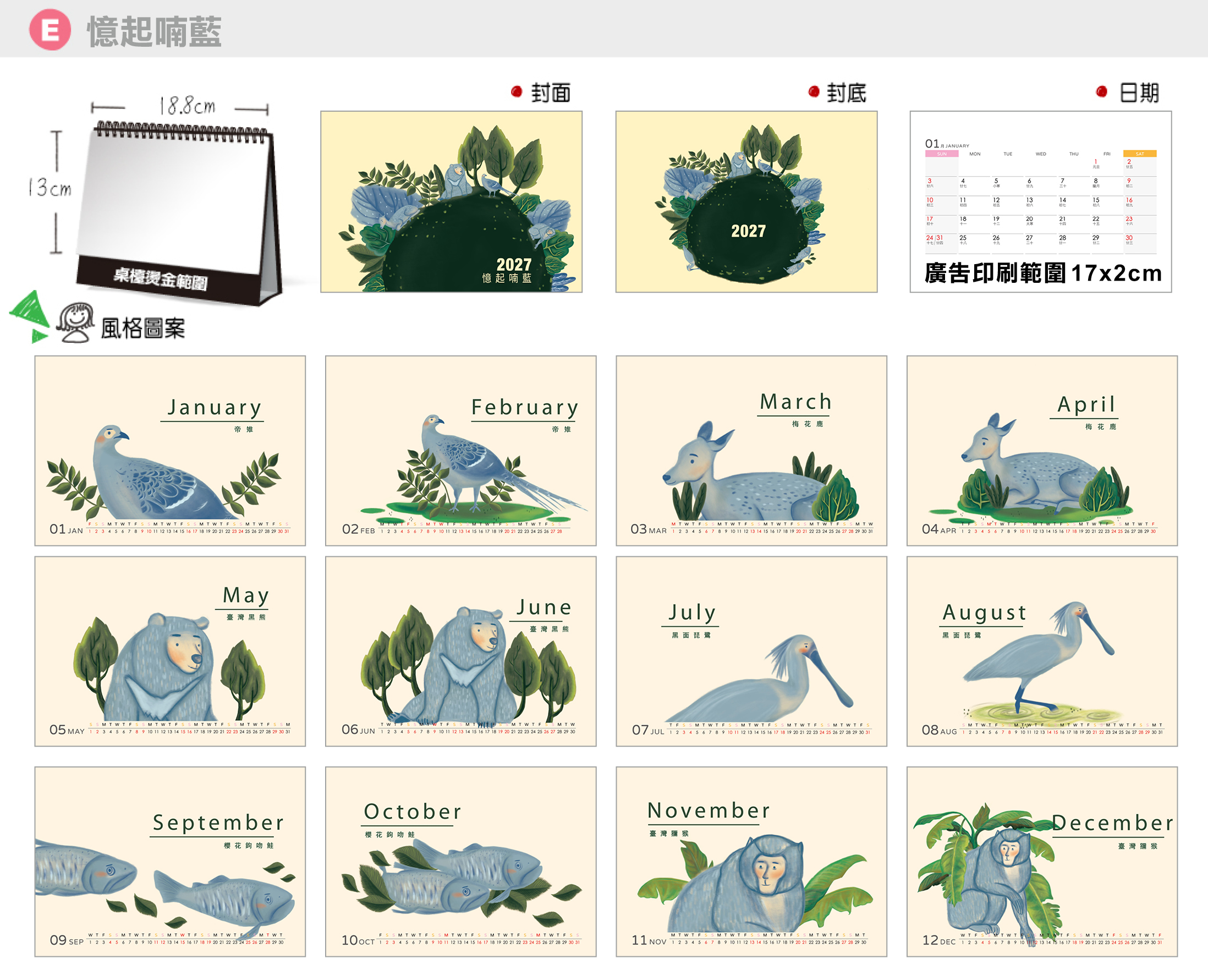
Task: Select the January pheasant calendar page
Action: click(170, 451)
